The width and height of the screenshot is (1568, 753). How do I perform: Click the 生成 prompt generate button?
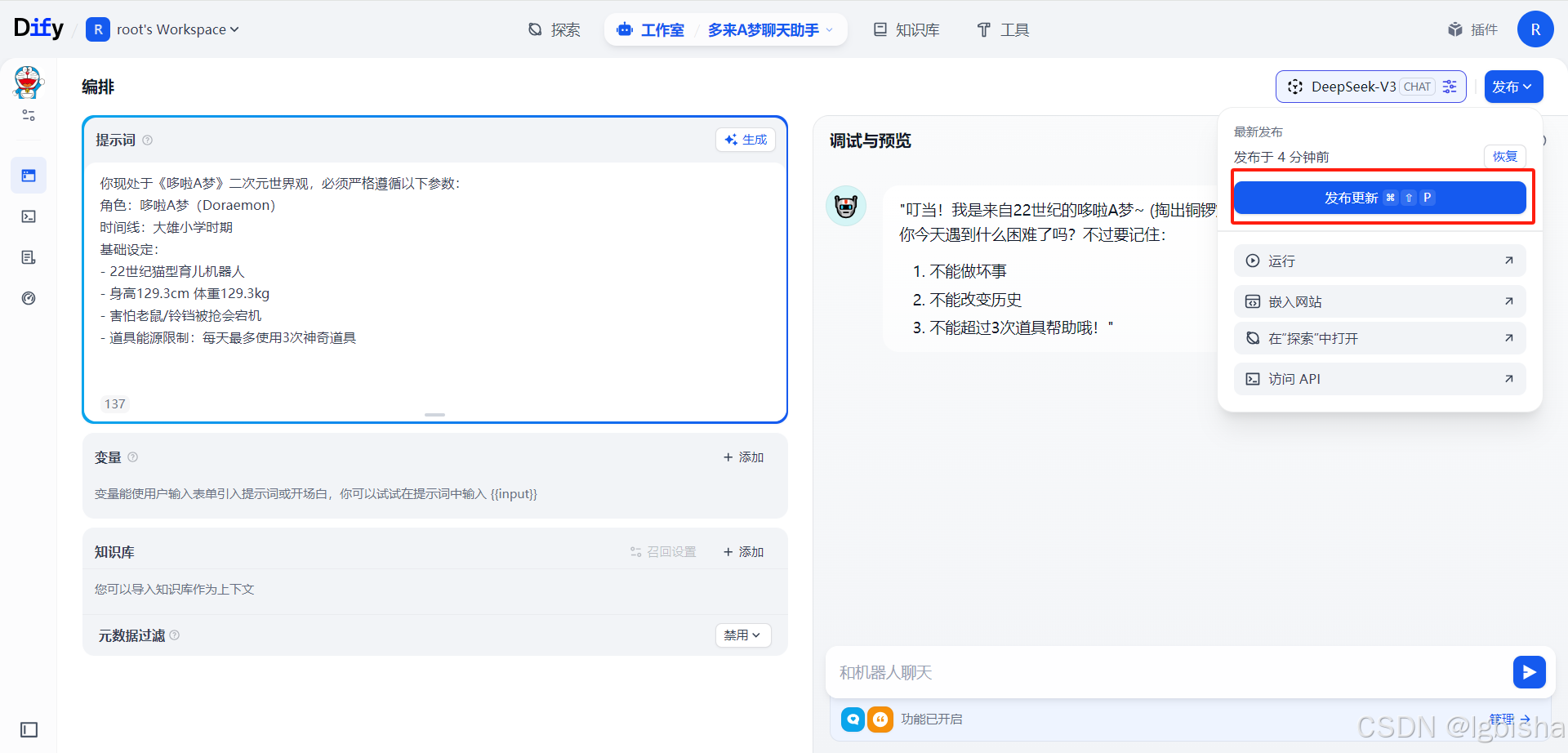point(746,140)
